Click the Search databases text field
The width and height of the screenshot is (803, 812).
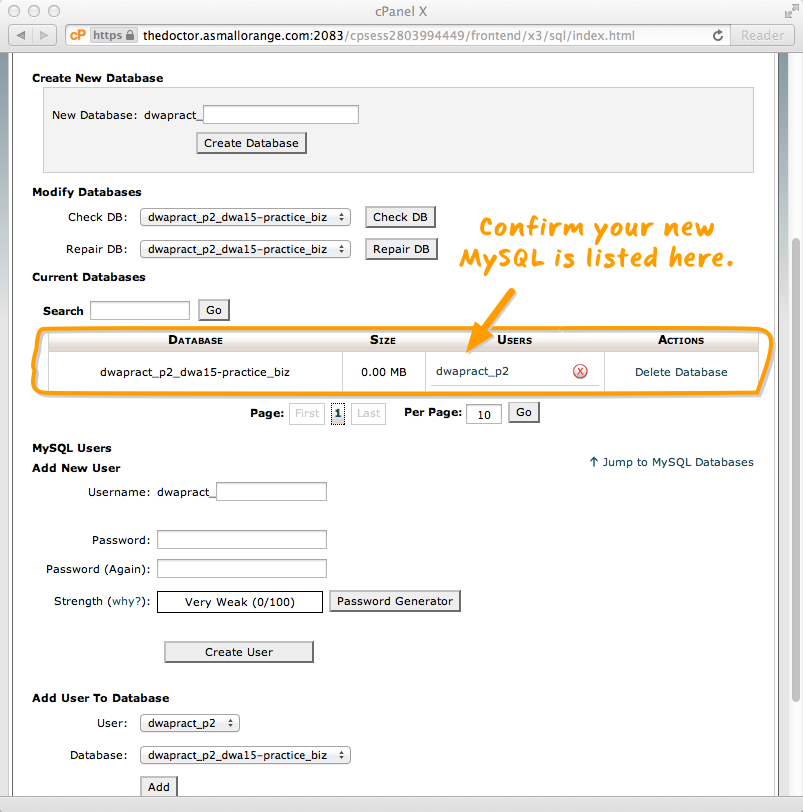point(140,311)
